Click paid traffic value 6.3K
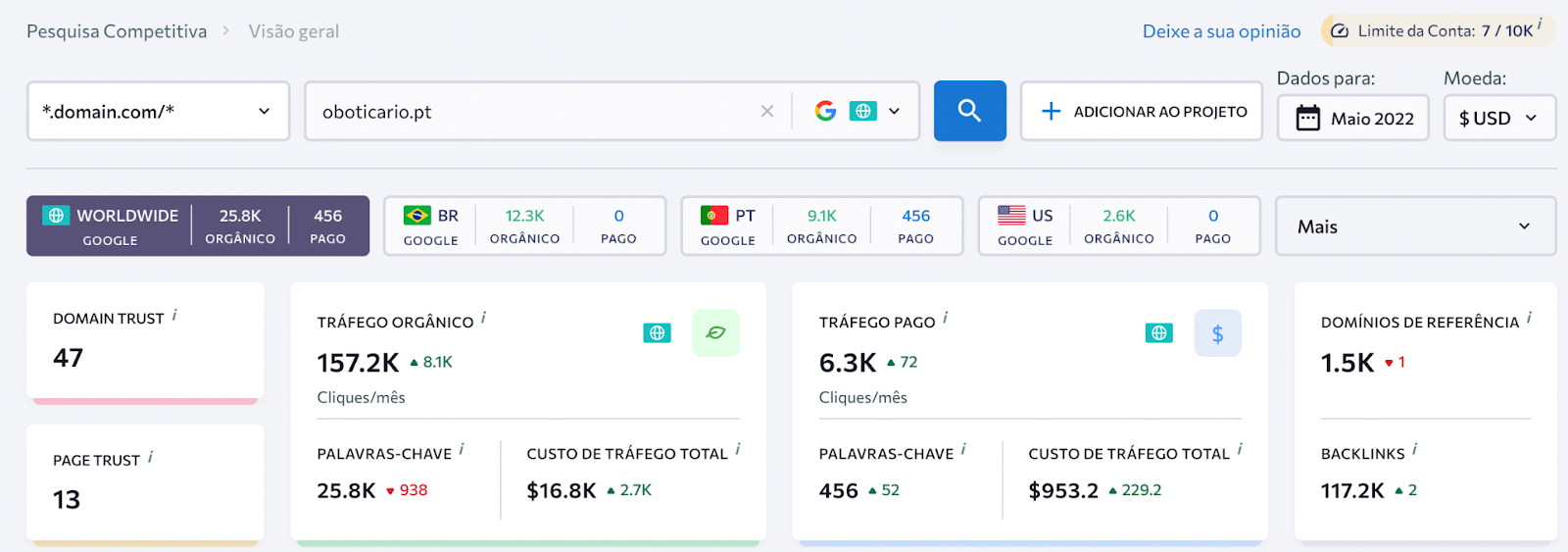 pyautogui.click(x=848, y=363)
